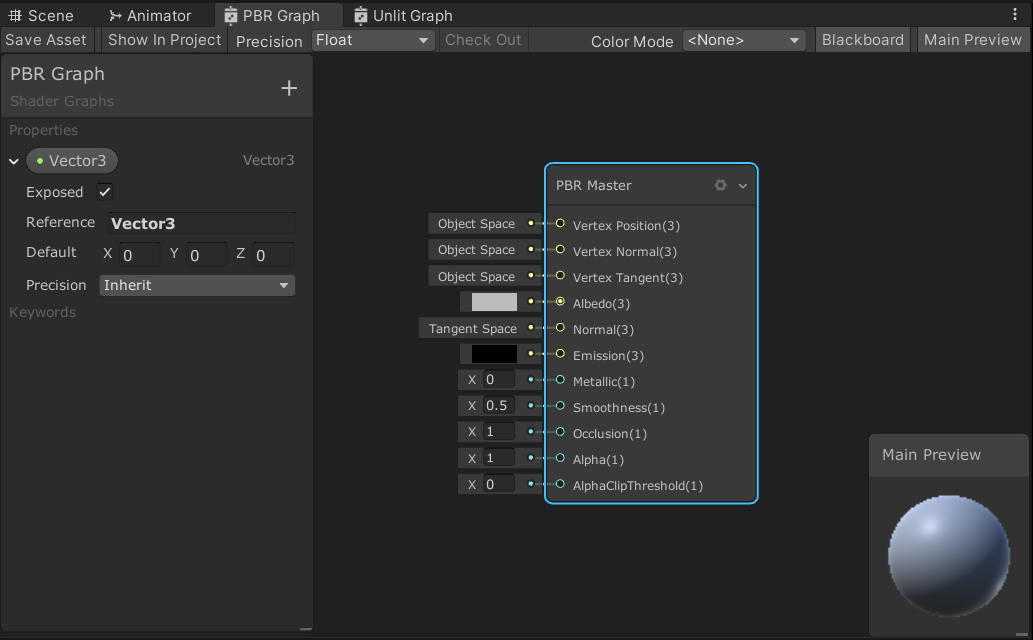
Task: Click the Occlusion input port
Action: pyautogui.click(x=560, y=432)
